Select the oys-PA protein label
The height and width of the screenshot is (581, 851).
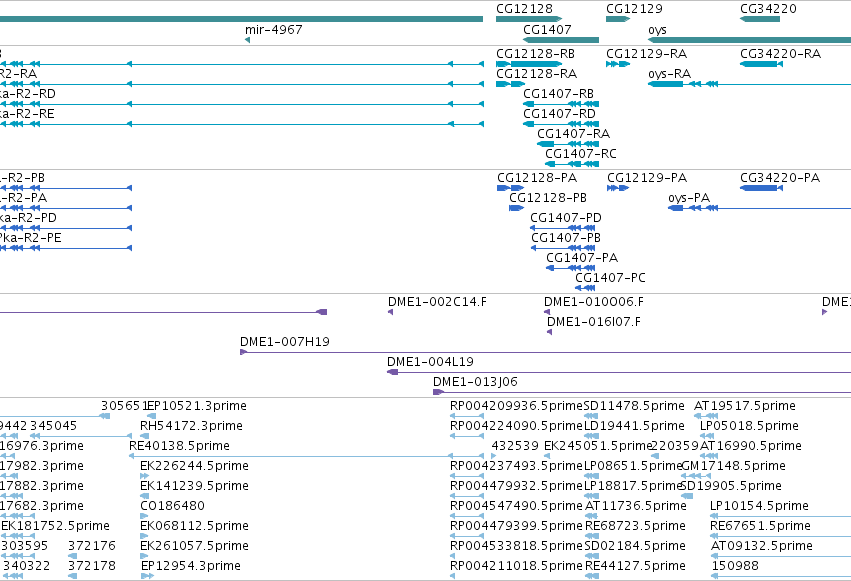689,198
